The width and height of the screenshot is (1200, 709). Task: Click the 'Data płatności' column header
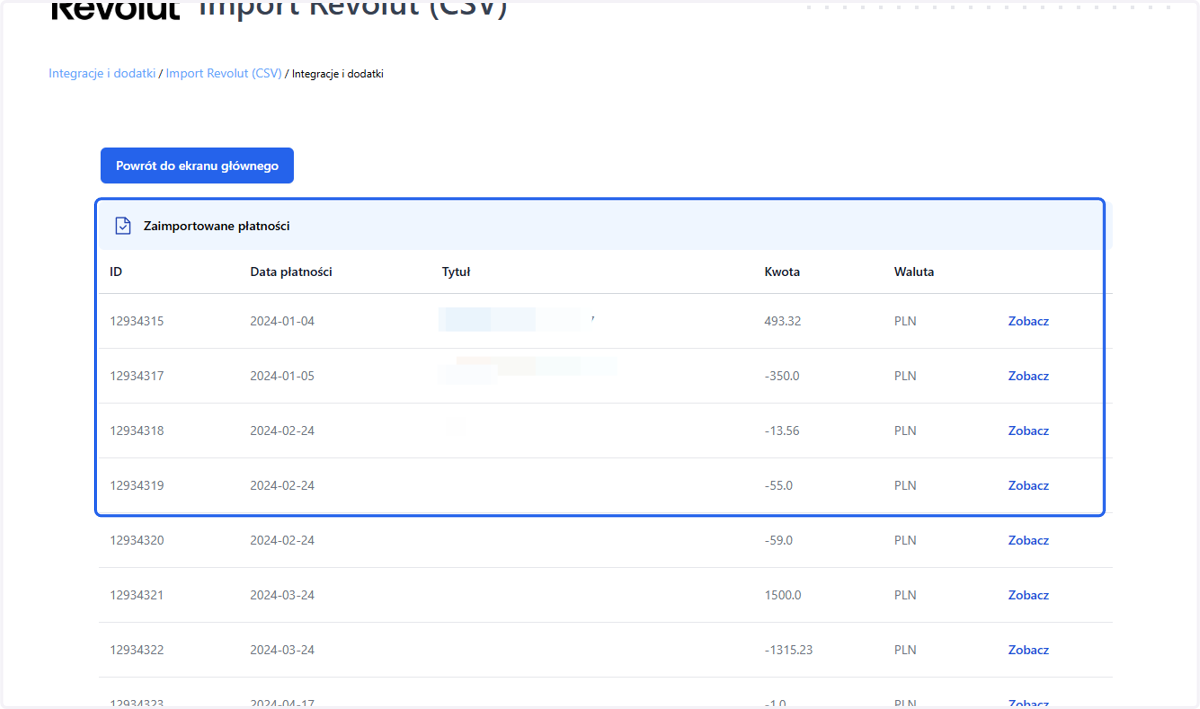(x=291, y=272)
